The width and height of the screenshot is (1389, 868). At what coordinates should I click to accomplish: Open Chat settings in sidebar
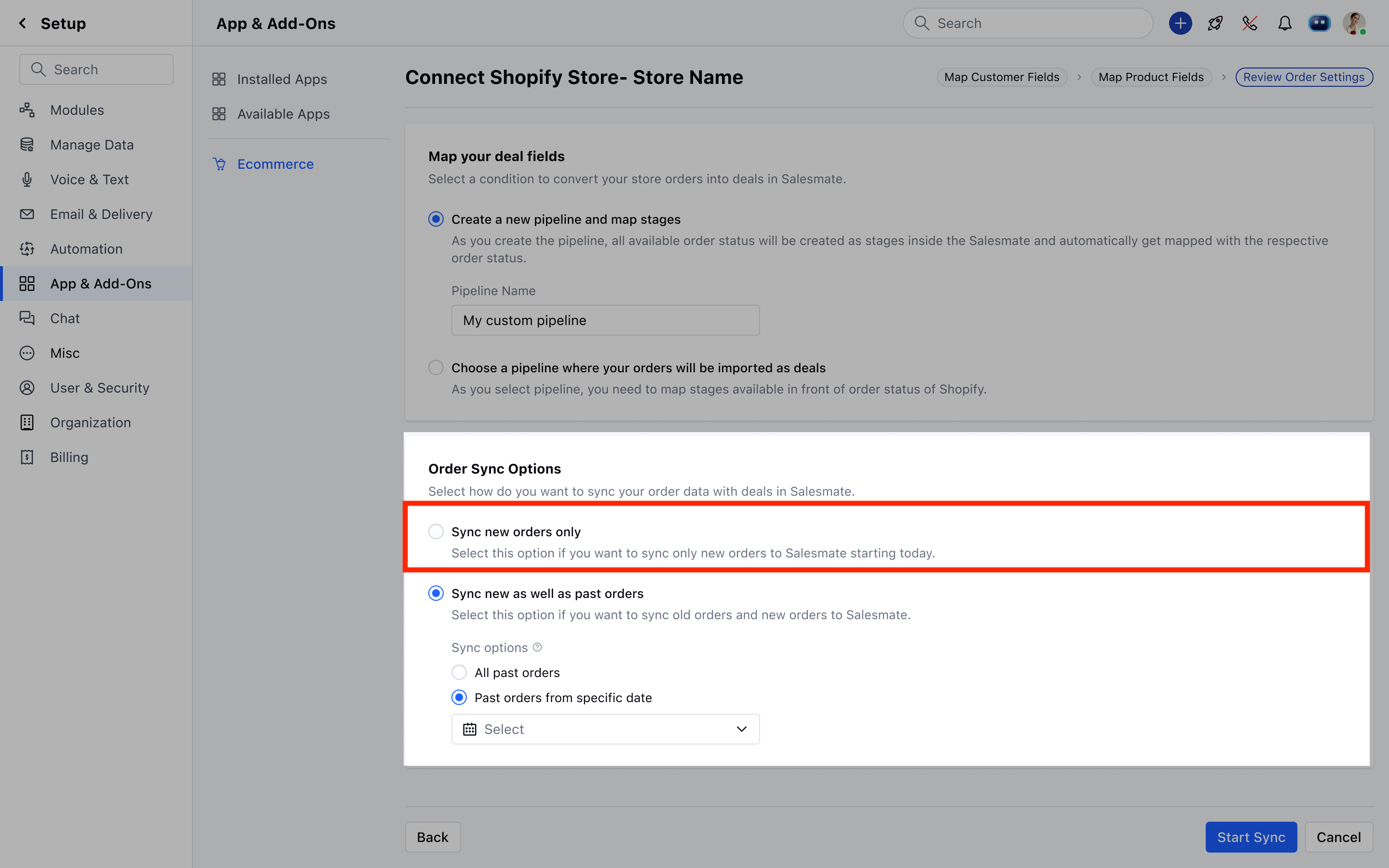(65, 318)
